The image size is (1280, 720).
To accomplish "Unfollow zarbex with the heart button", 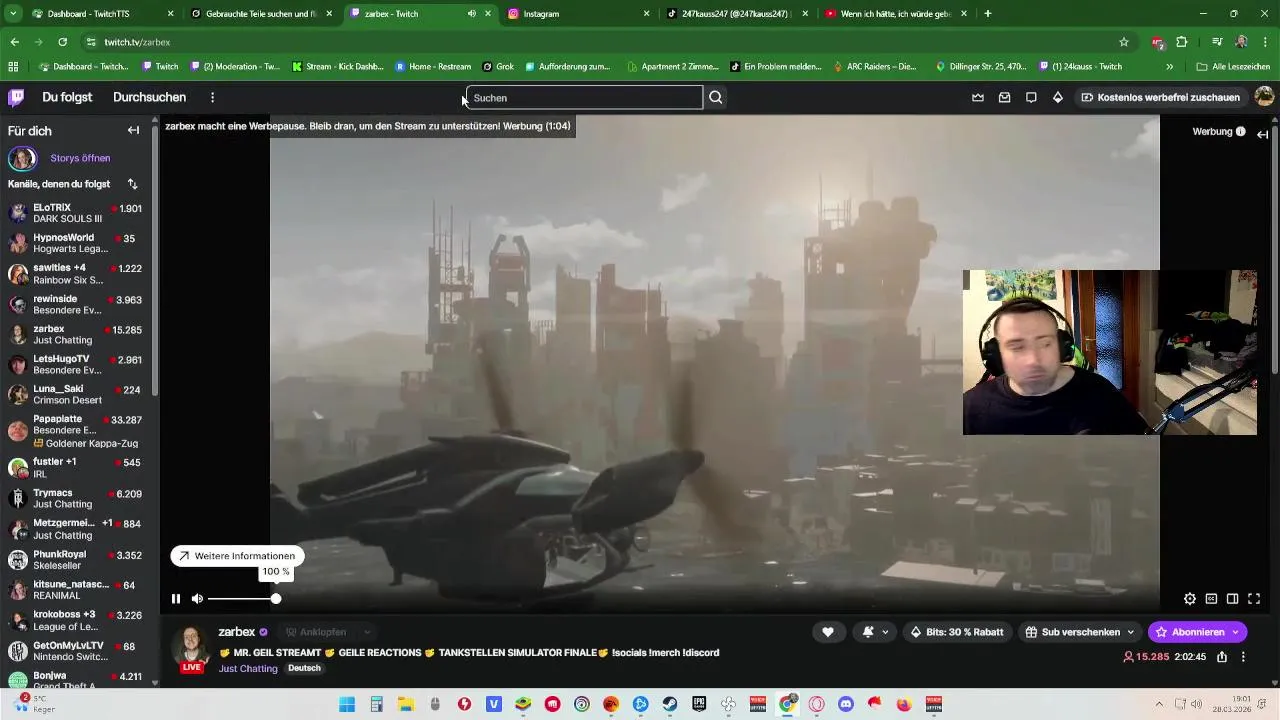I will pos(827,632).
